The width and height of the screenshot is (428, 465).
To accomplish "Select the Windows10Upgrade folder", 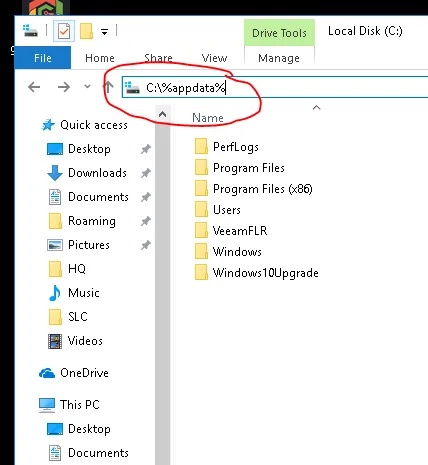I will [266, 273].
